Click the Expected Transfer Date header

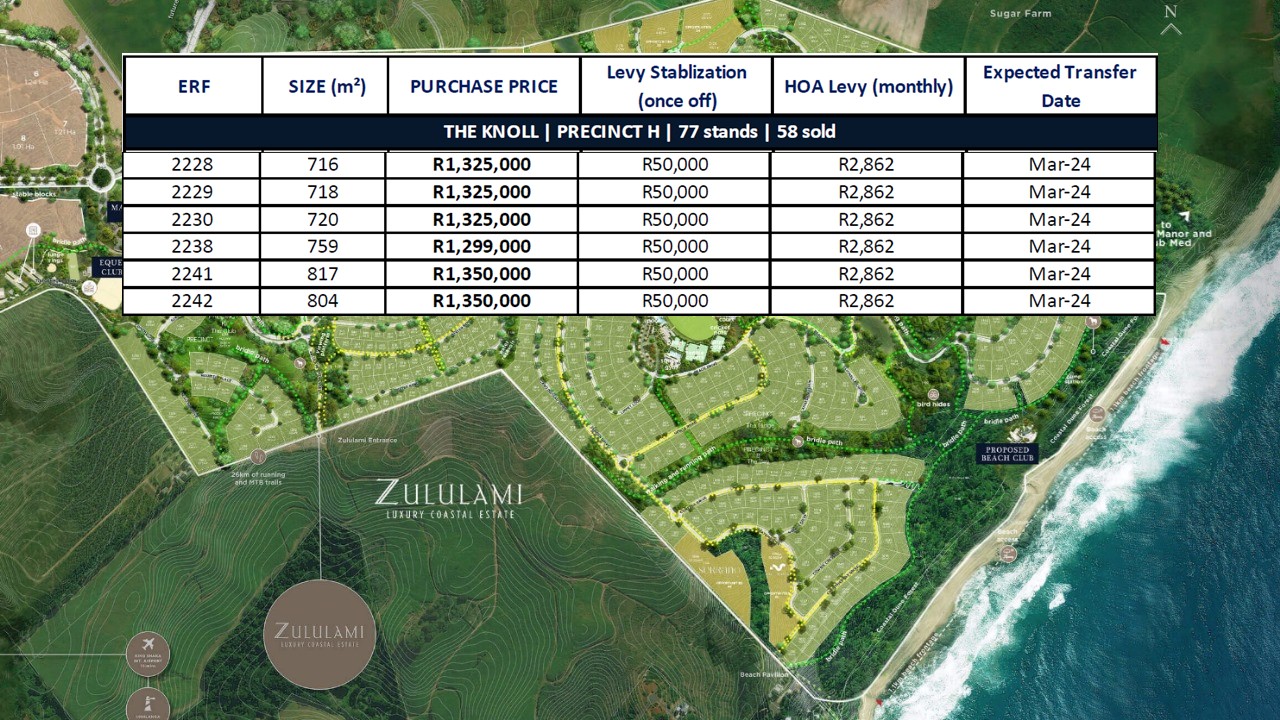[x=1060, y=86]
